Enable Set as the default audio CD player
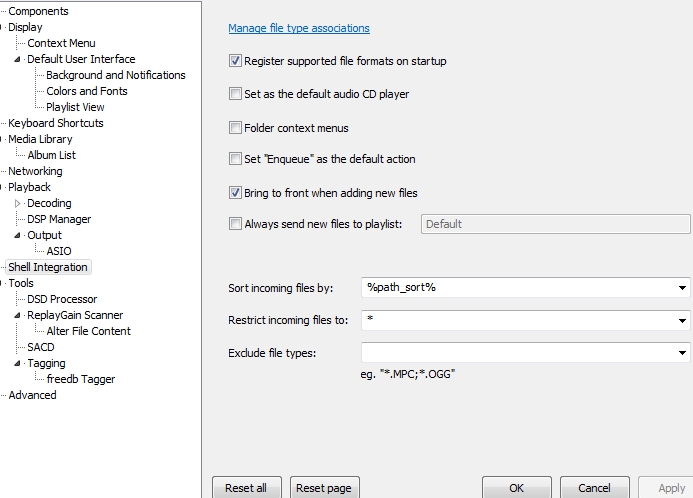This screenshot has width=693, height=498. (235, 94)
